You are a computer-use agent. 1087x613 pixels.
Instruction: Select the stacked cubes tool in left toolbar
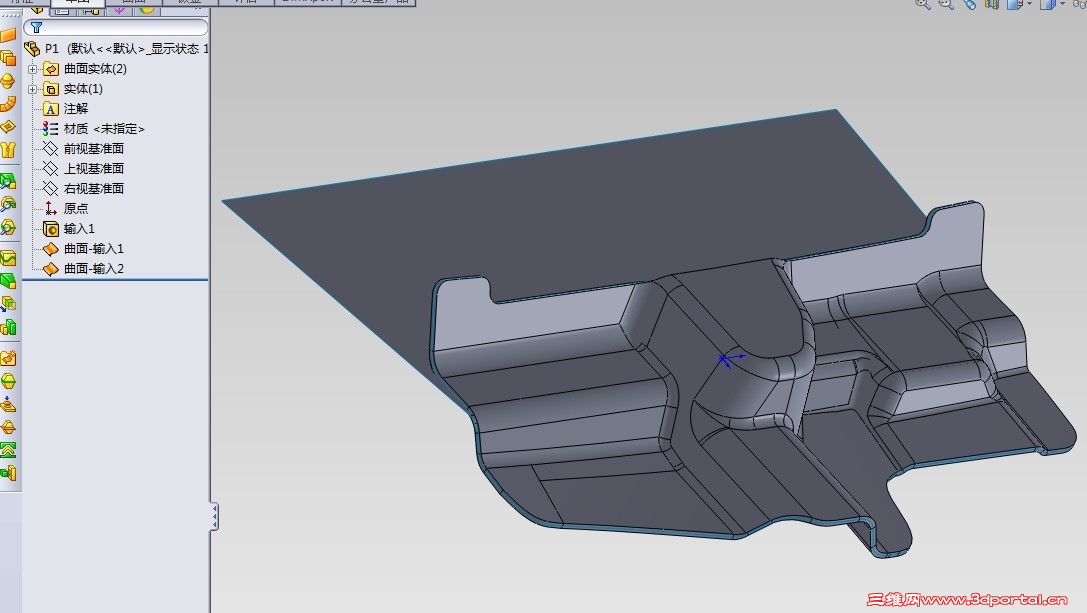pyautogui.click(x=8, y=58)
